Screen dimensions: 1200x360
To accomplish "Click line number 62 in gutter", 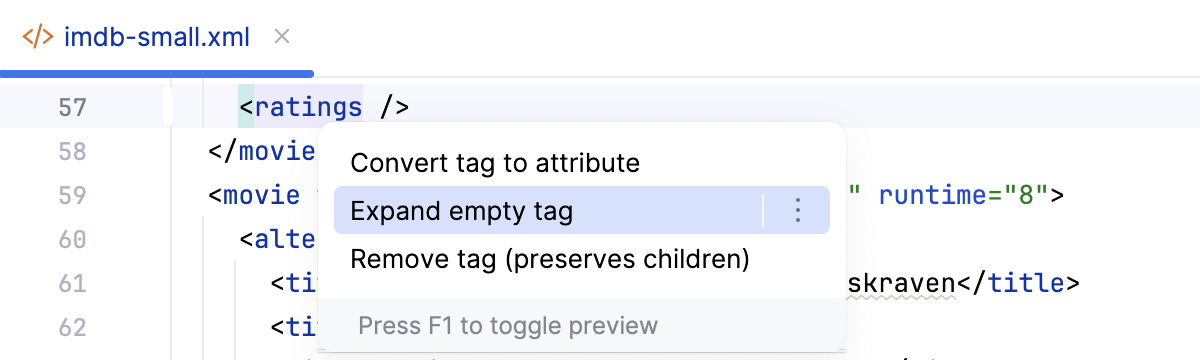I will pos(72,327).
